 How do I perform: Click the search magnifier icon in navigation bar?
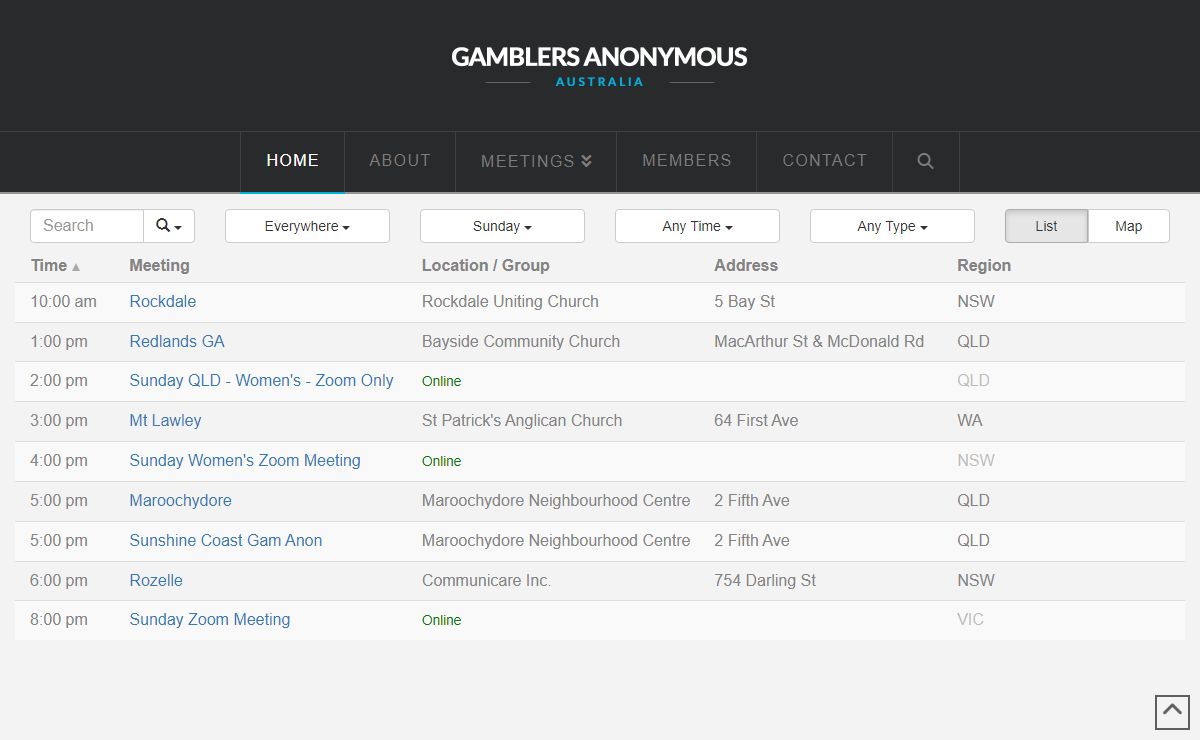coord(925,161)
